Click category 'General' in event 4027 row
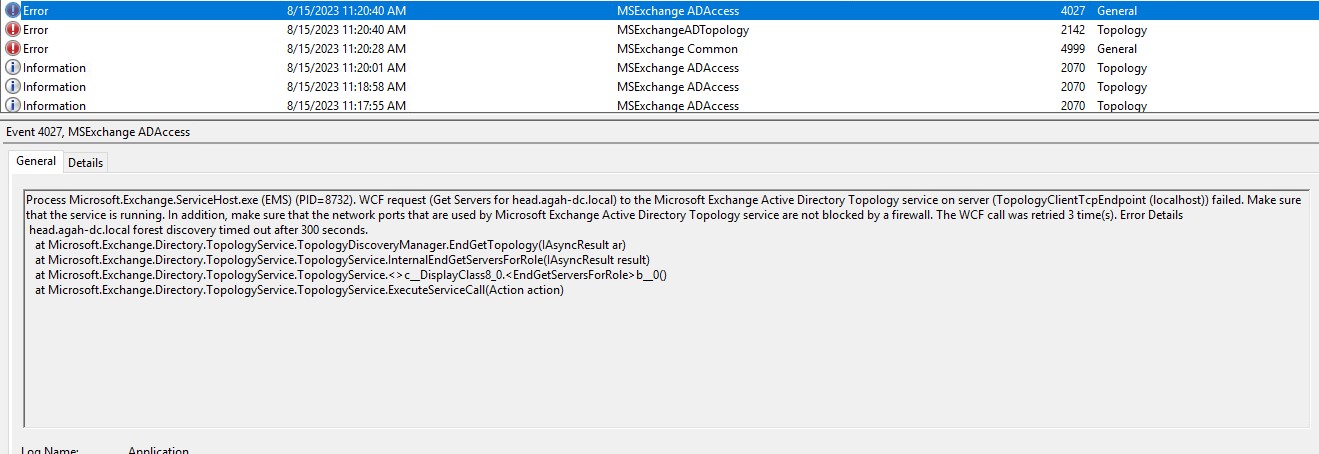 [x=1117, y=11]
